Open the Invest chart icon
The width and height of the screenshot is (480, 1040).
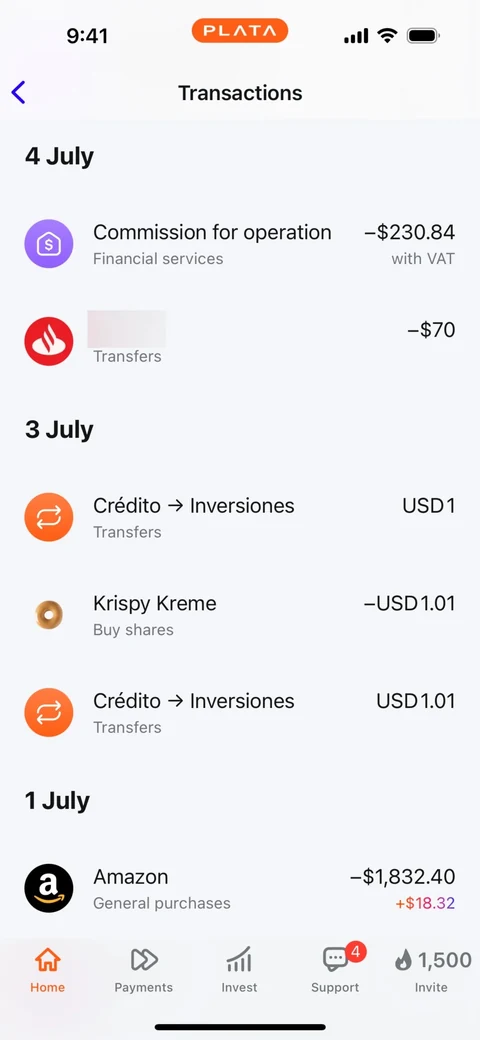[239, 959]
